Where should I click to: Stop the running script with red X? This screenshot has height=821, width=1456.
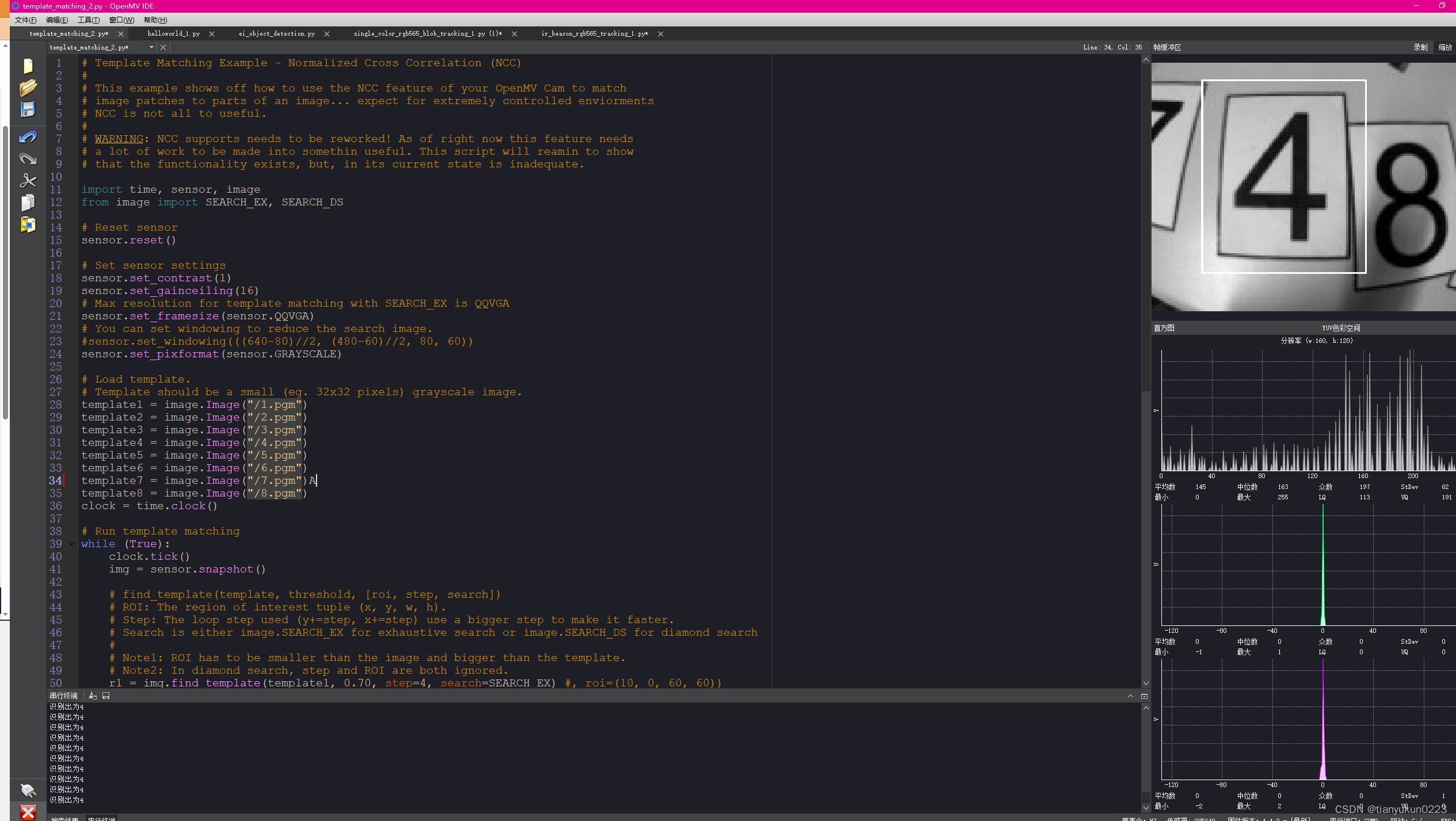[28, 811]
